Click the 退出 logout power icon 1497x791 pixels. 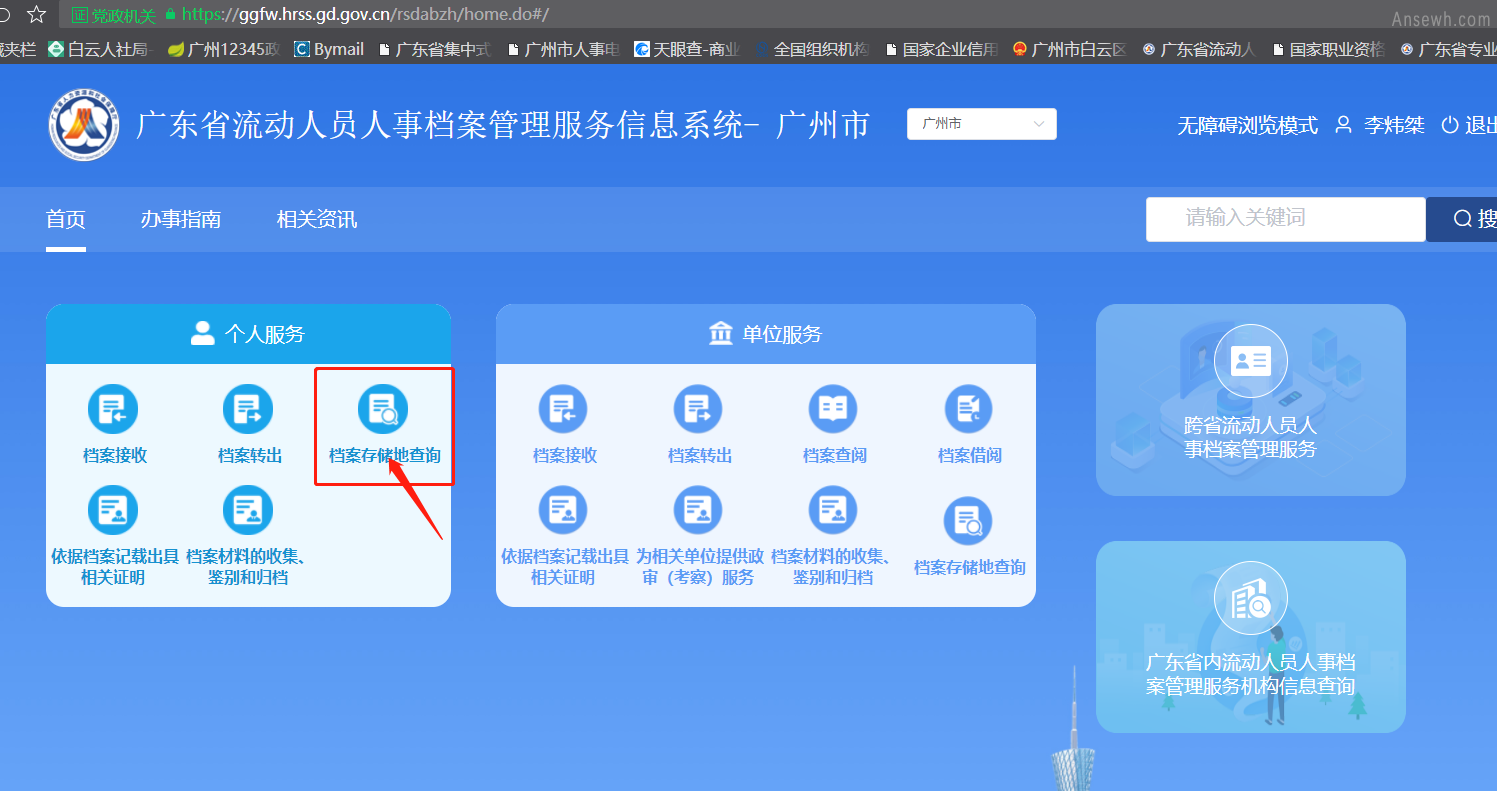pos(1449,125)
